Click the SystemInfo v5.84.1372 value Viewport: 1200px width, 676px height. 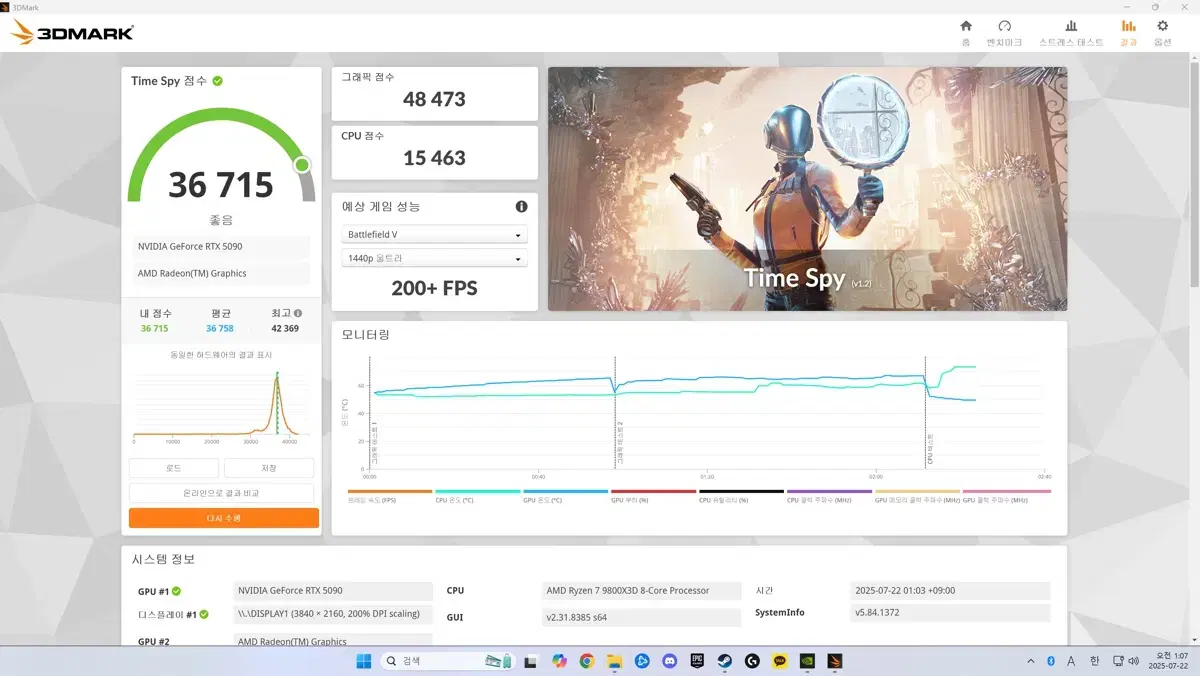pyautogui.click(x=950, y=613)
